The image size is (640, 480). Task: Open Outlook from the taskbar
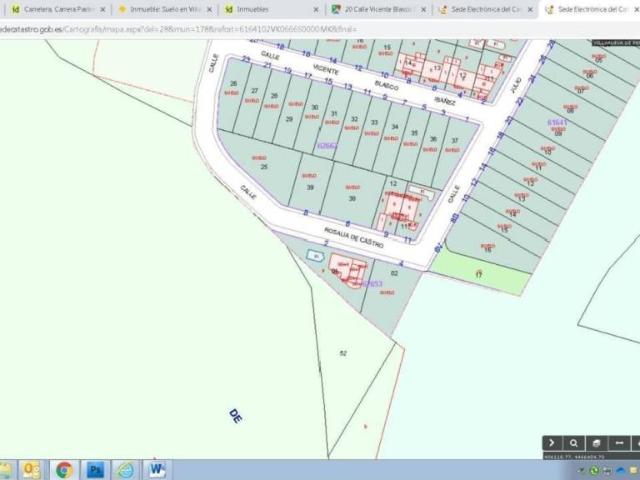pos(32,469)
